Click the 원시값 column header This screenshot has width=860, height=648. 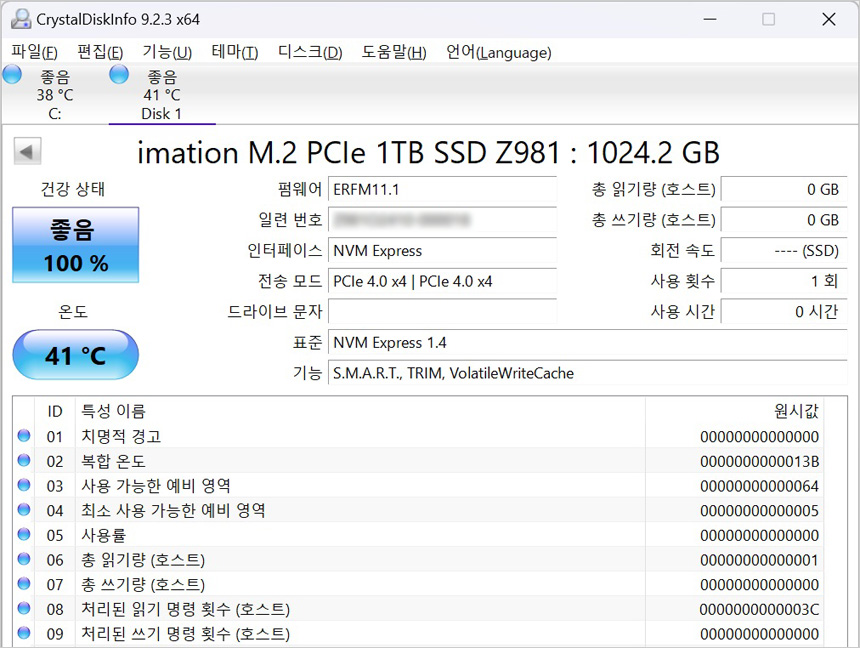pos(796,411)
